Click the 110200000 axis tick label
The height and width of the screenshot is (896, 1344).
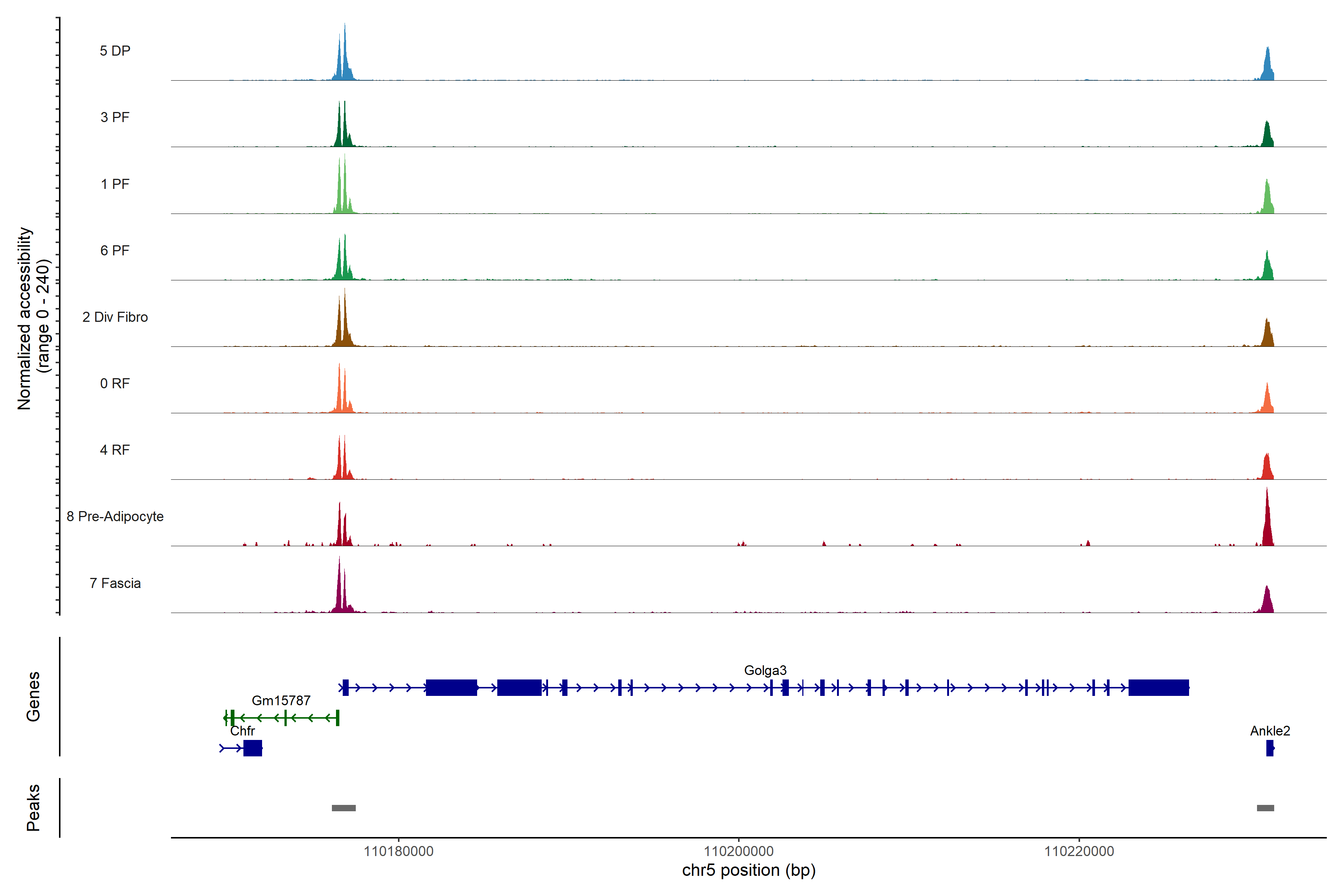[x=738, y=852]
